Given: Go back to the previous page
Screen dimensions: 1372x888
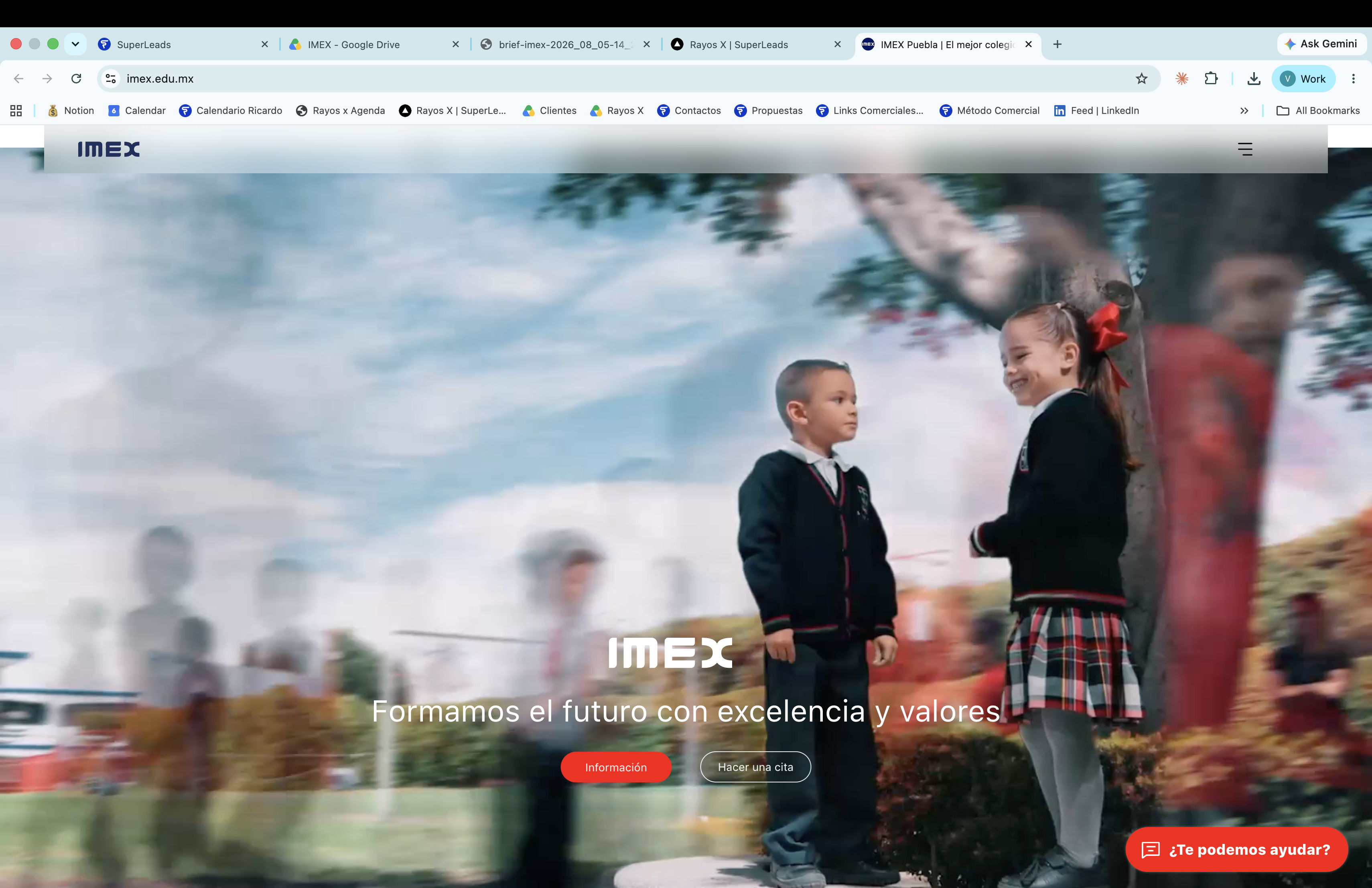Looking at the screenshot, I should 18,78.
